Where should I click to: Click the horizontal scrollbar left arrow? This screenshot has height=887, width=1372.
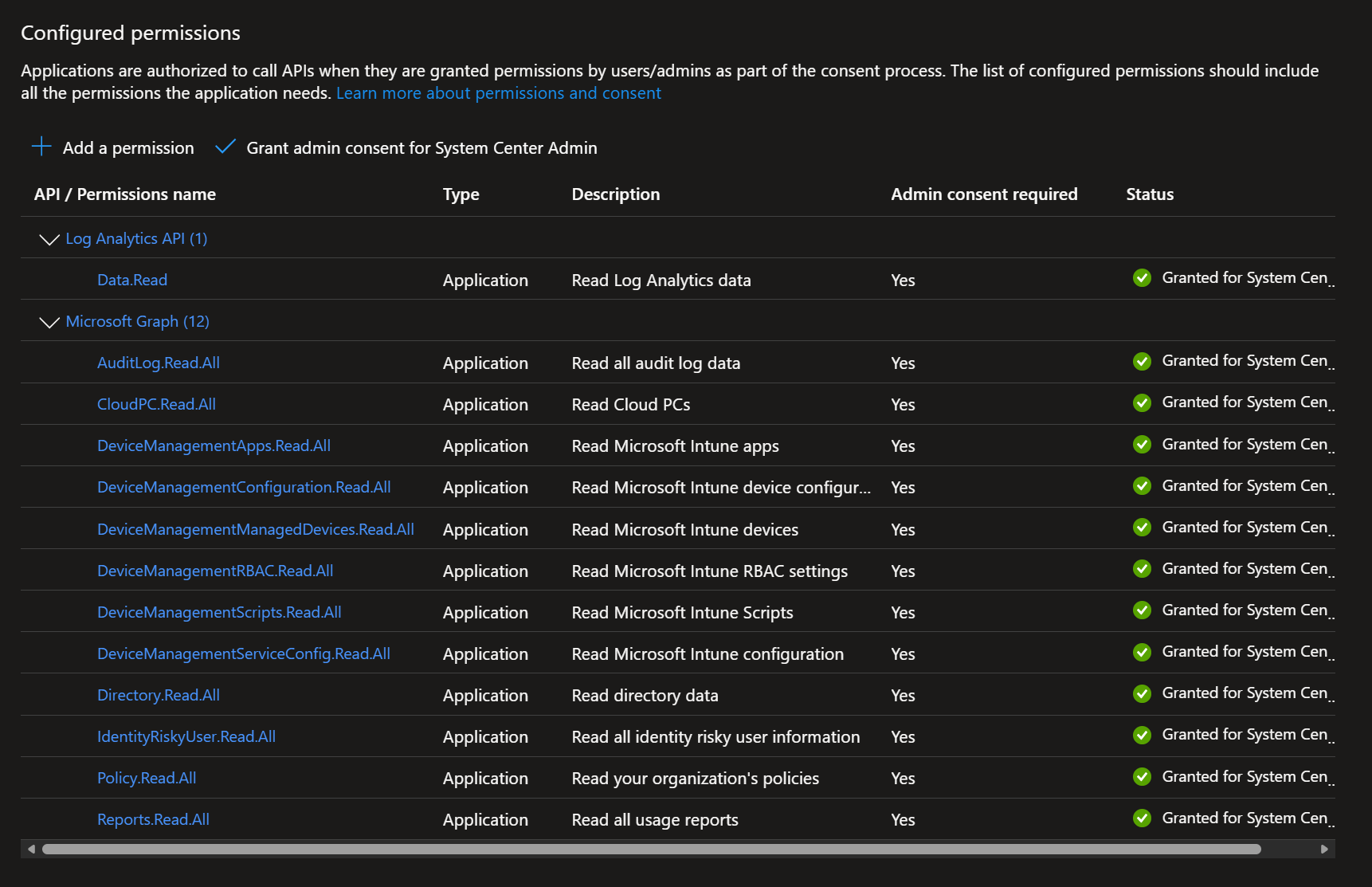point(31,849)
